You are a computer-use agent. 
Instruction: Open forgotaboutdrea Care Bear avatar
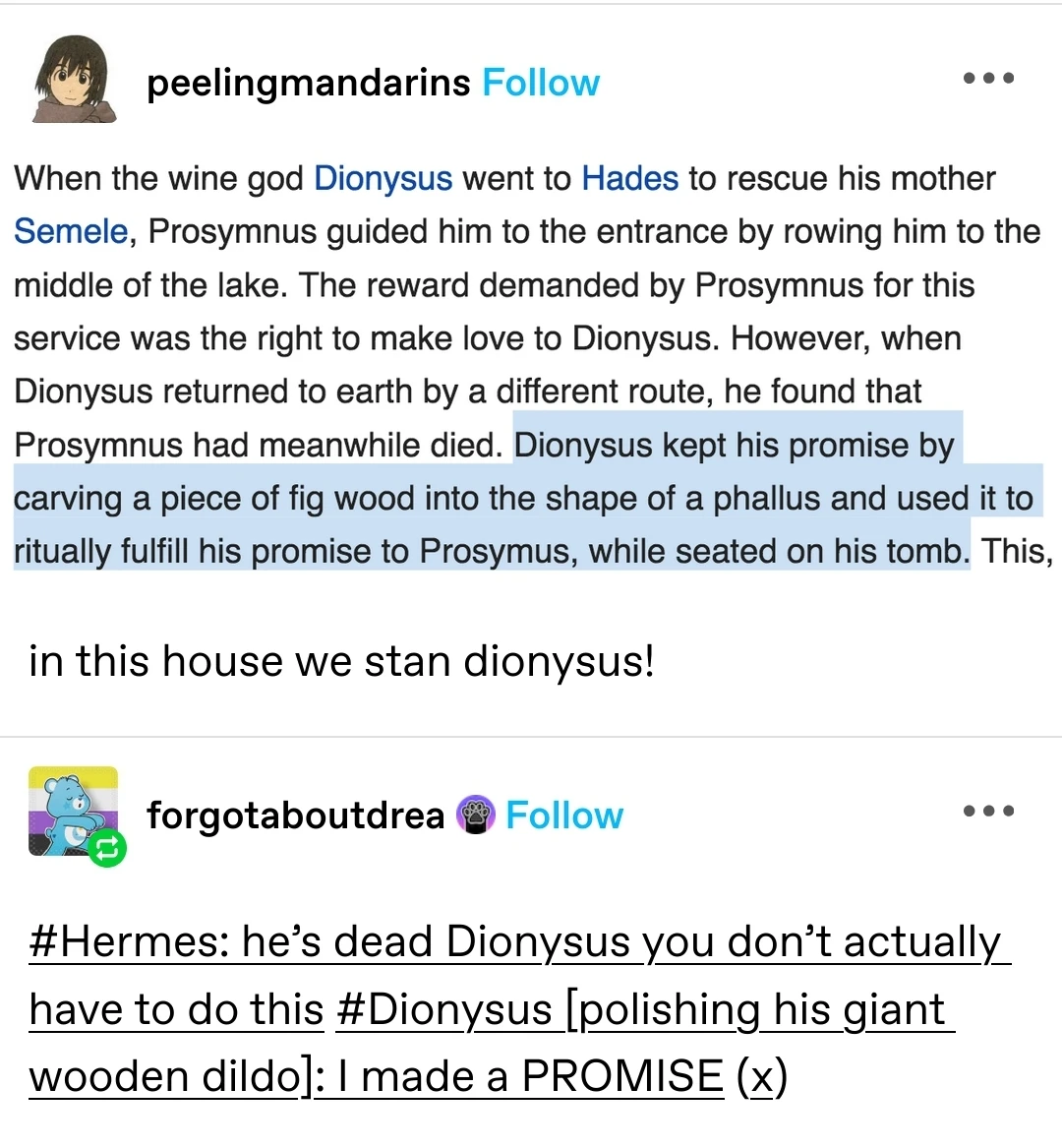[73, 811]
